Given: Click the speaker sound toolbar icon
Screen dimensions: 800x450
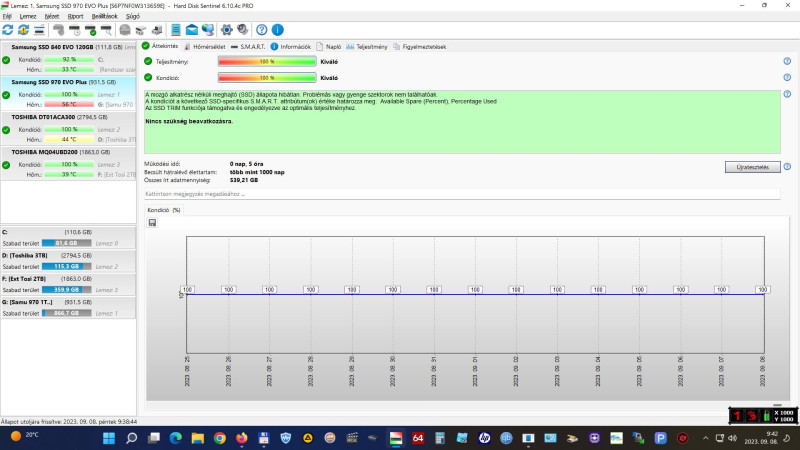Looking at the screenshot, I should coord(242,30).
